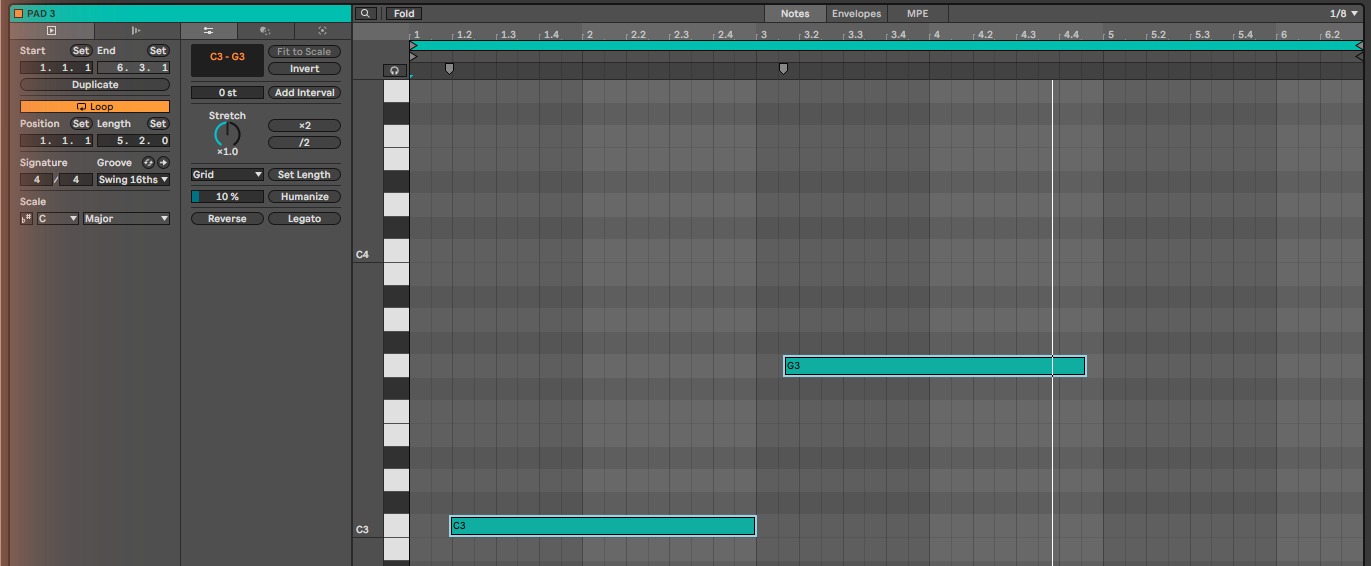Click bar 2 in the time ruler
Screen dimensions: 1371x566
(x=590, y=35)
